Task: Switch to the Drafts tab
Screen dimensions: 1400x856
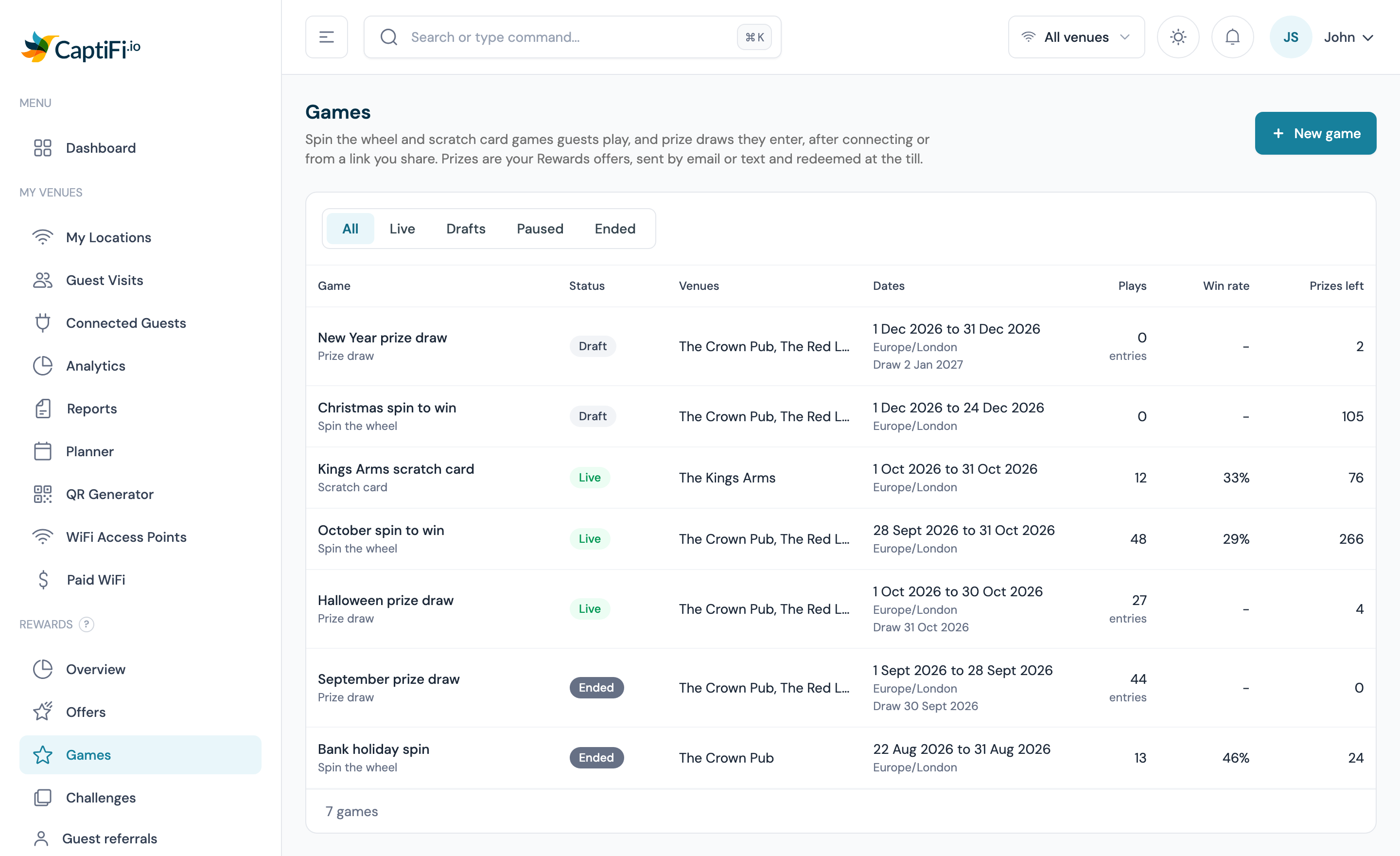Action: click(x=466, y=229)
